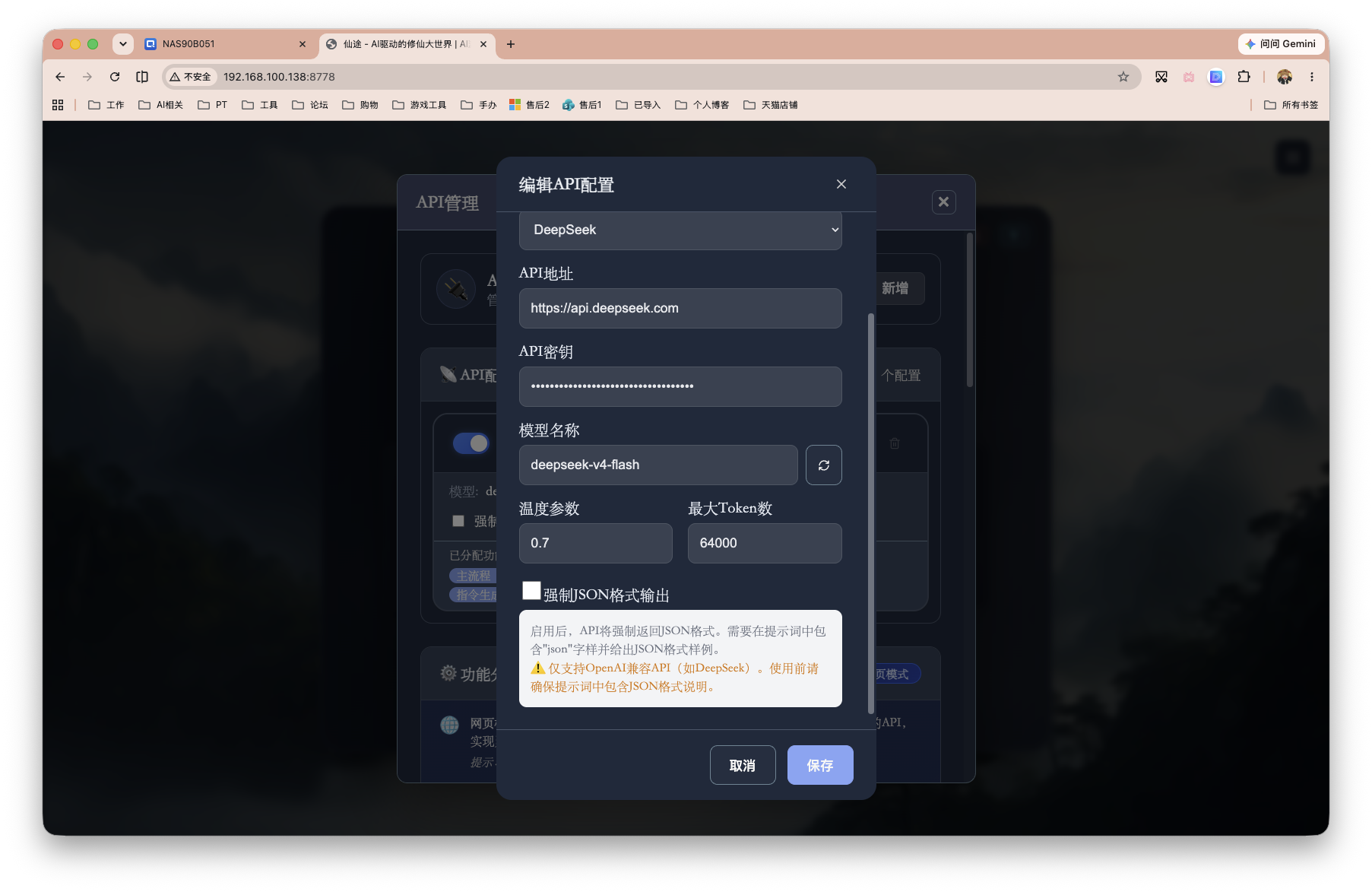Click the 不安全 security indicator

tap(191, 77)
